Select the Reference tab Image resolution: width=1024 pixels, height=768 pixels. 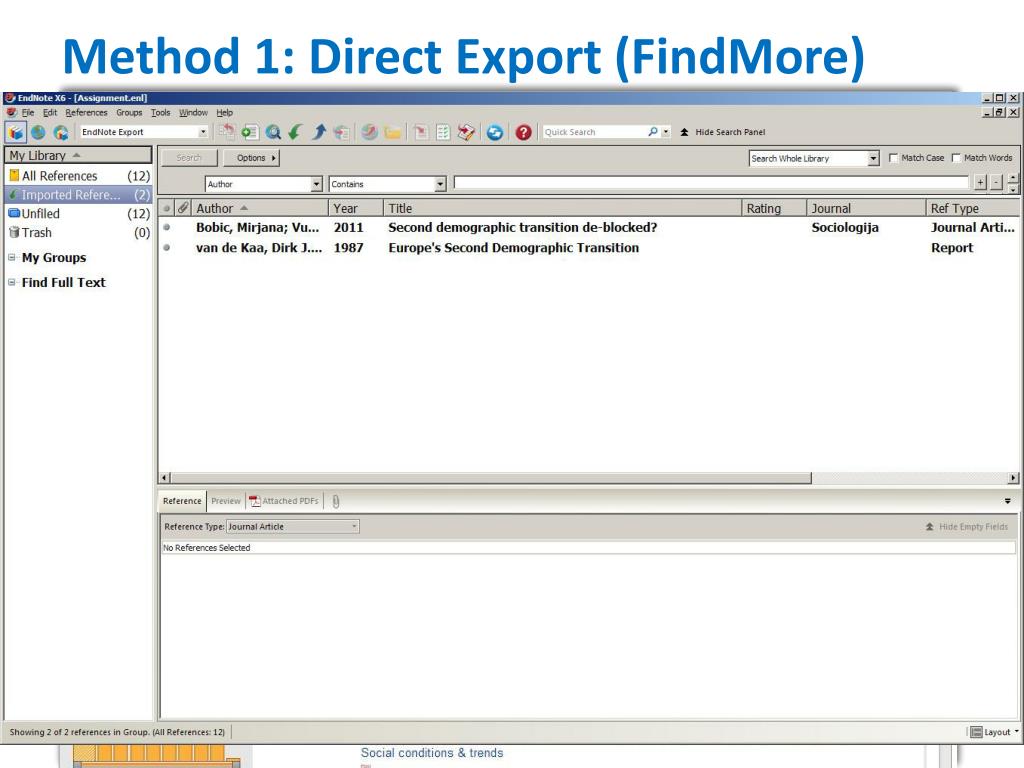click(x=182, y=501)
